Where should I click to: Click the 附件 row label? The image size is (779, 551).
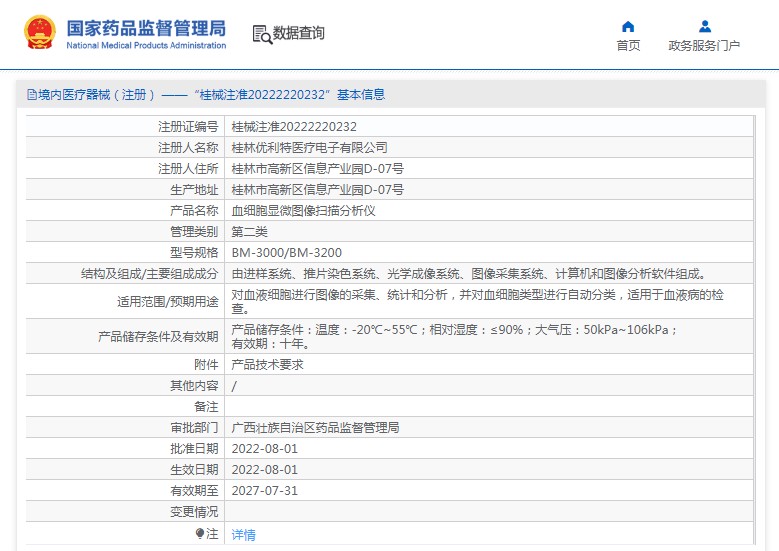click(x=206, y=365)
